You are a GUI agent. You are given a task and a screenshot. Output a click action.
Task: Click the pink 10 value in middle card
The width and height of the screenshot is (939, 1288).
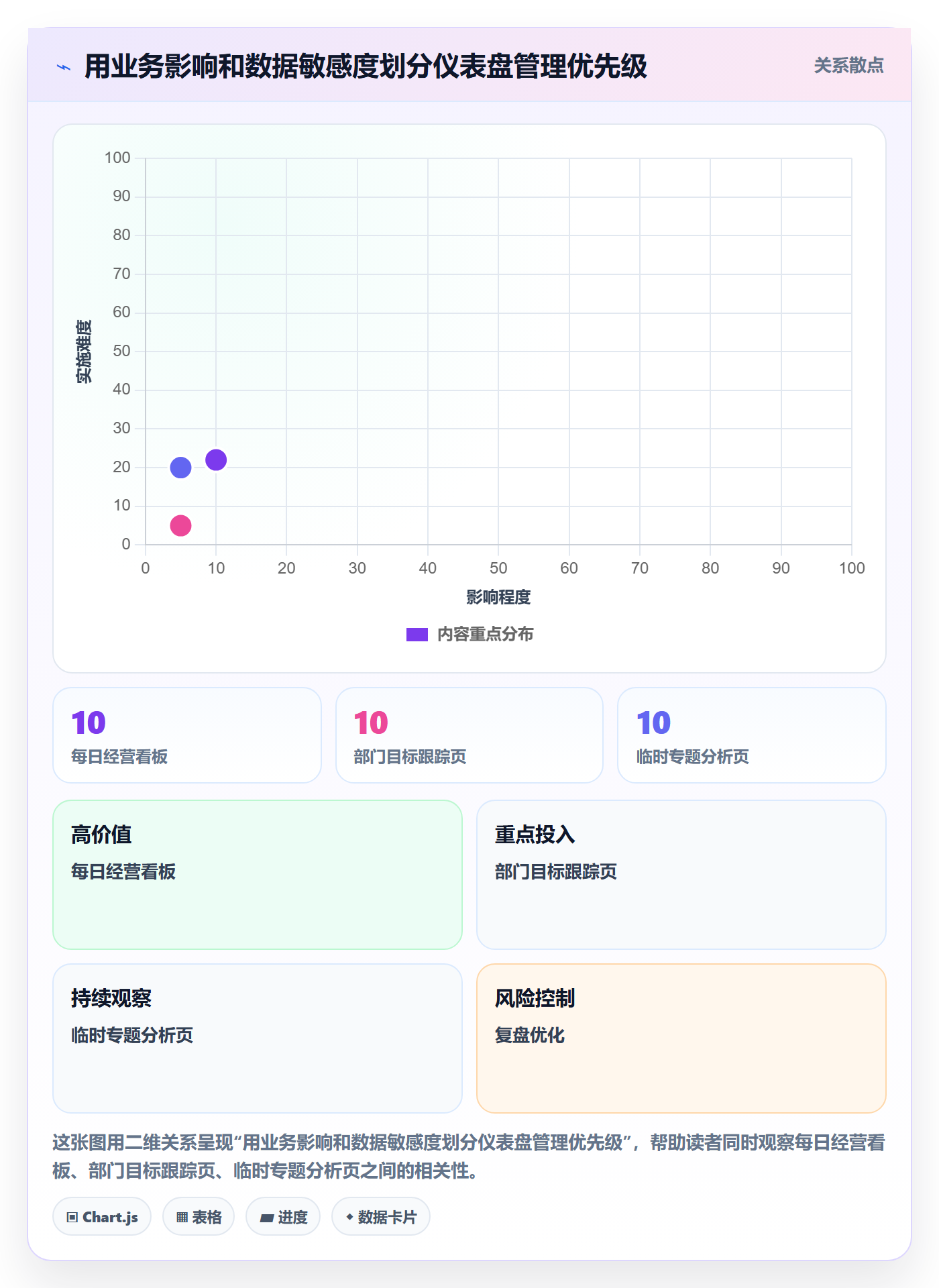(371, 723)
